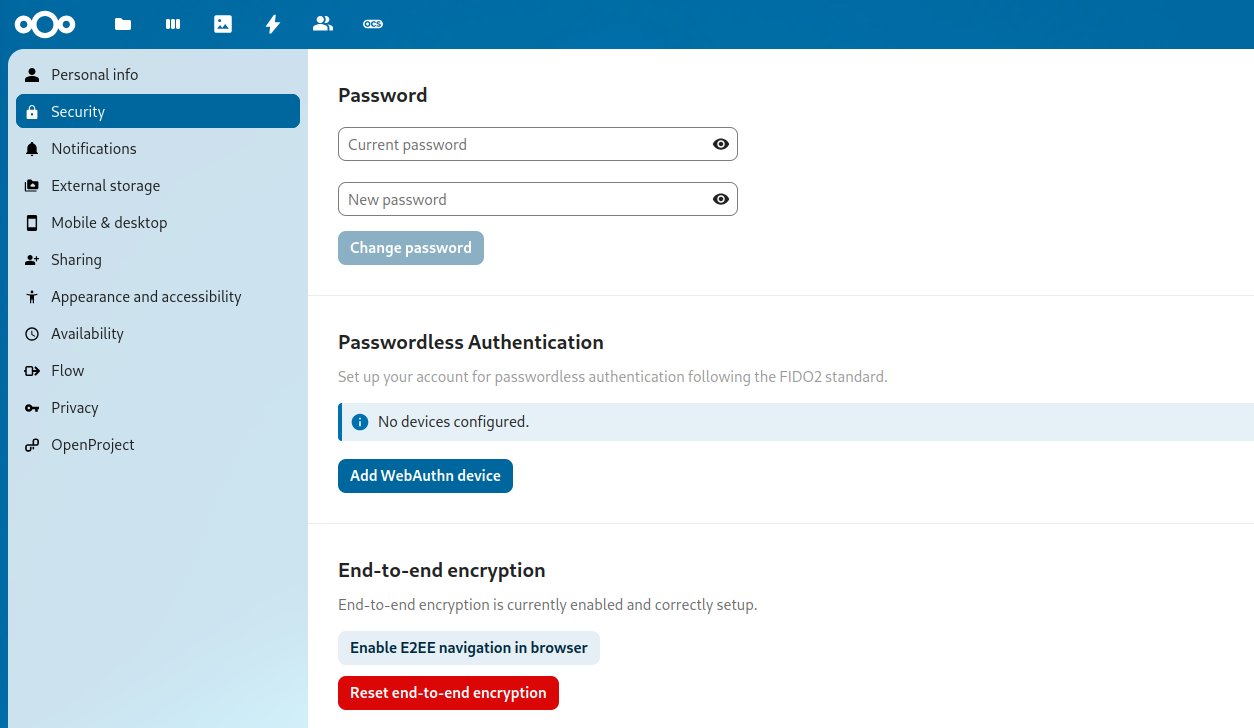Show the current password using eye icon
The width and height of the screenshot is (1254, 728).
(720, 144)
